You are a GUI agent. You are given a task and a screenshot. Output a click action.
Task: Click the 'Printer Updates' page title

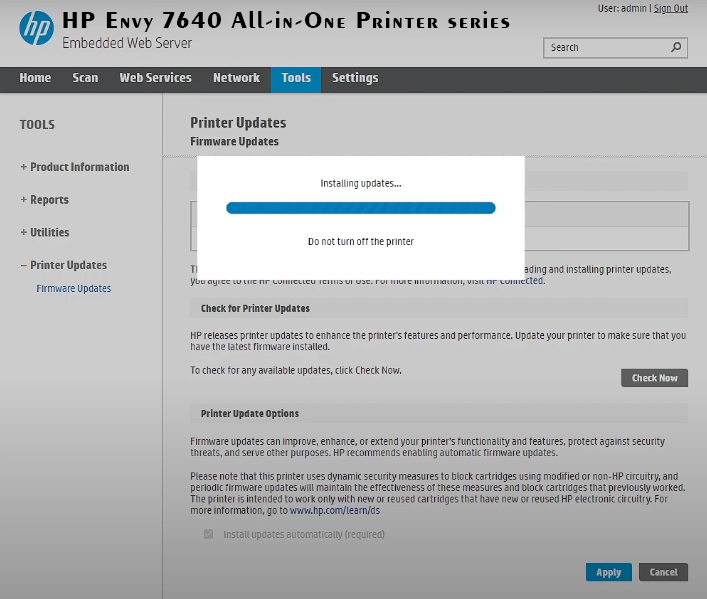click(x=238, y=123)
